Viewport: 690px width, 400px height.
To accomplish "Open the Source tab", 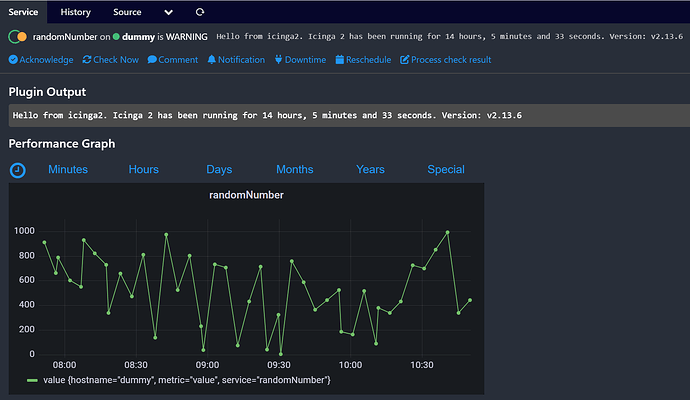I will coord(127,12).
